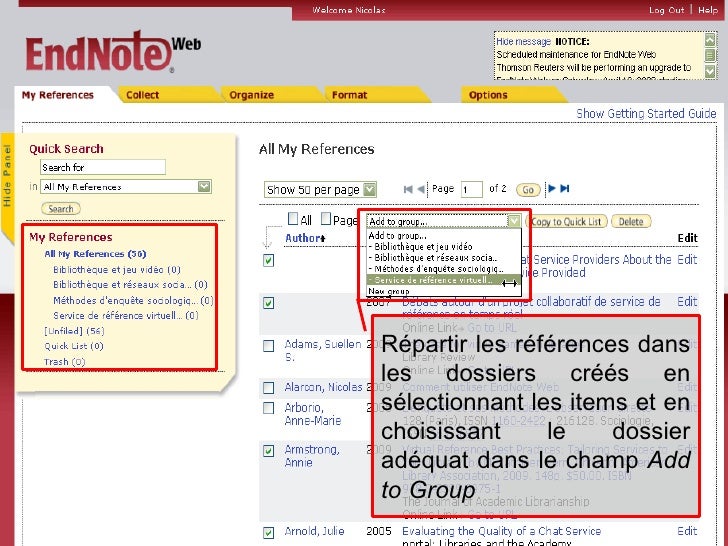728x546 pixels.
Task: Go to next page arrow icon
Action: (x=552, y=188)
